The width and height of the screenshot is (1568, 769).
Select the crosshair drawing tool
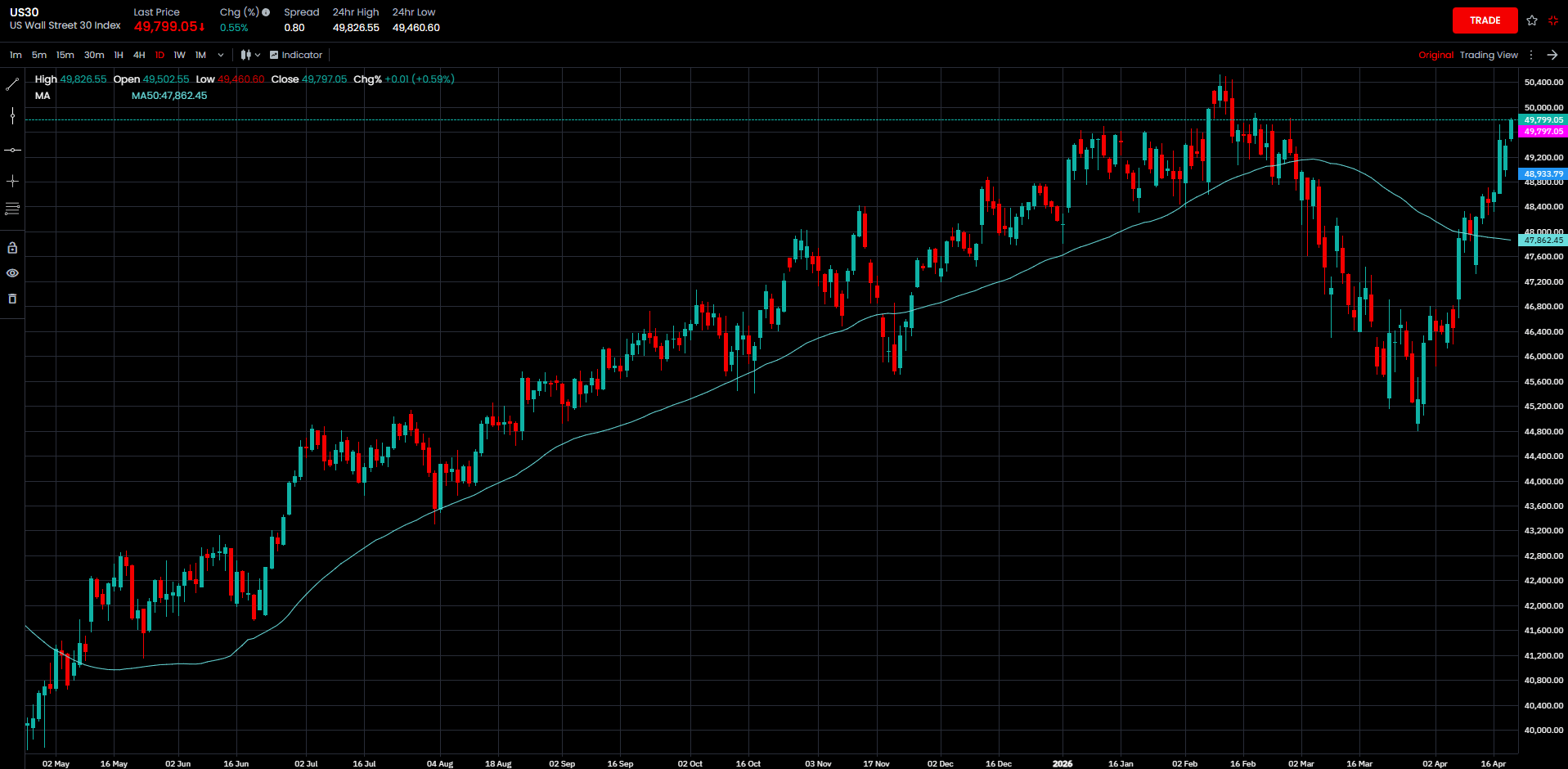click(12, 181)
